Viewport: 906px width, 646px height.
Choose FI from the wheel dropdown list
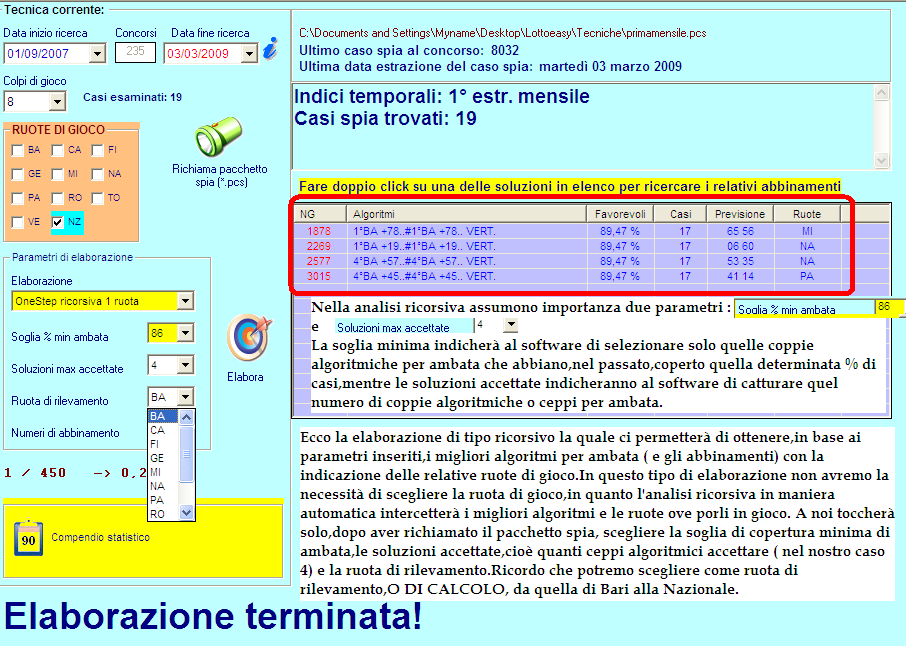(x=164, y=444)
